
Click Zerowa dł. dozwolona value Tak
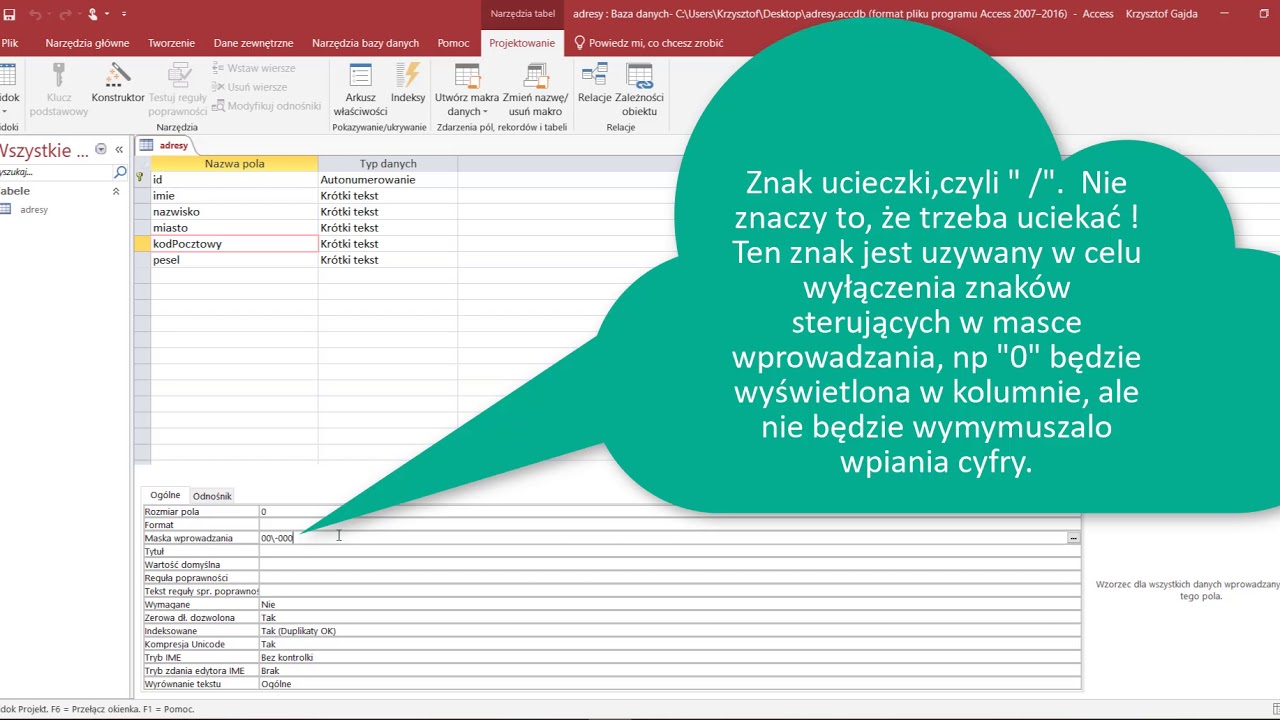tap(669, 618)
